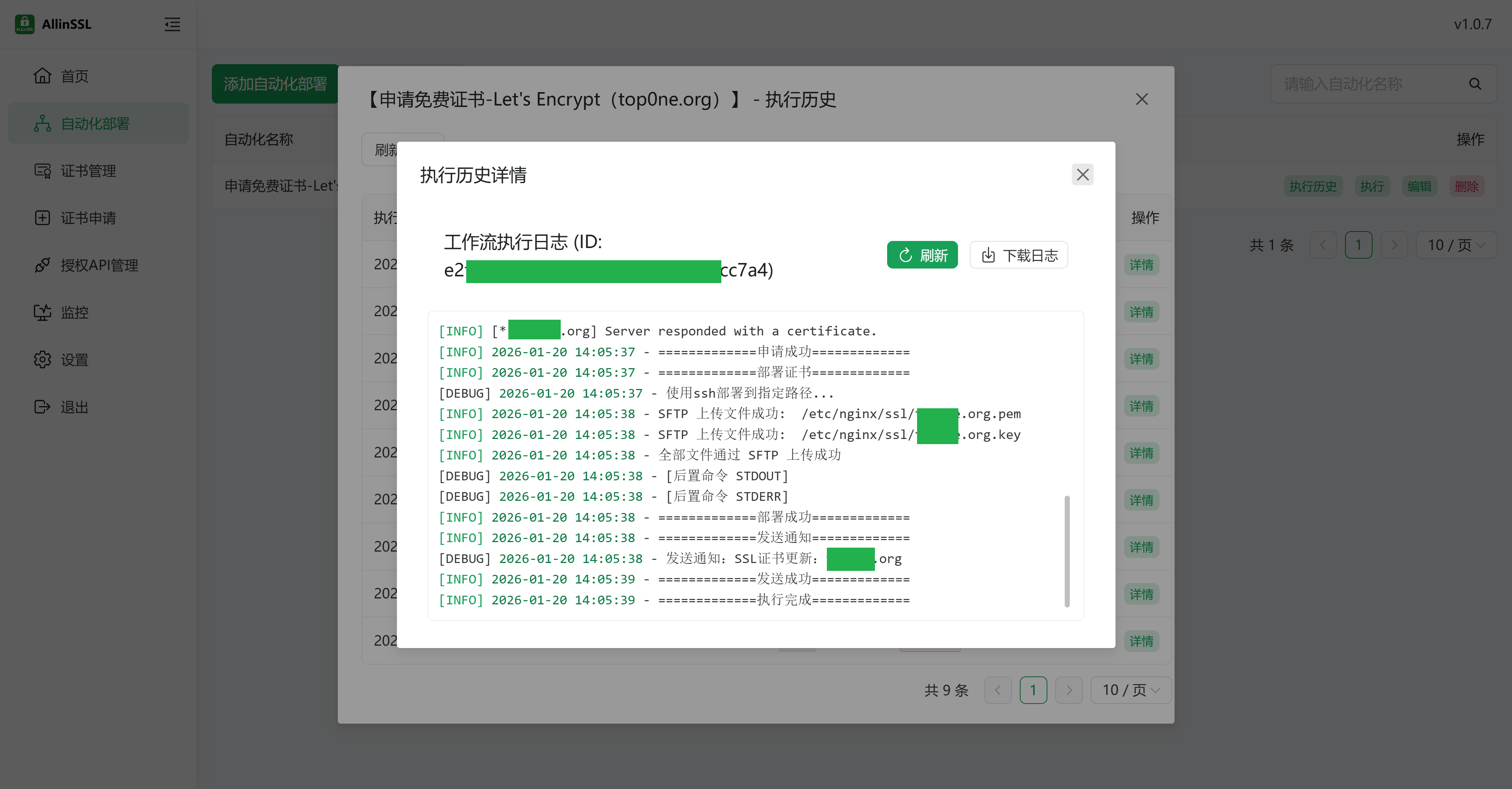1512x789 pixels.
Task: Expand the top 10 / 页 page-size dropdown
Action: pyautogui.click(x=1456, y=245)
